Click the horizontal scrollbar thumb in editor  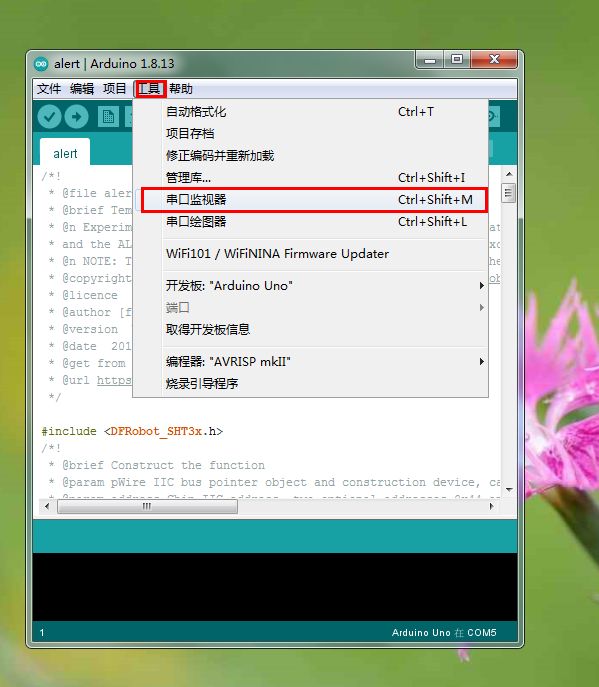(x=147, y=506)
